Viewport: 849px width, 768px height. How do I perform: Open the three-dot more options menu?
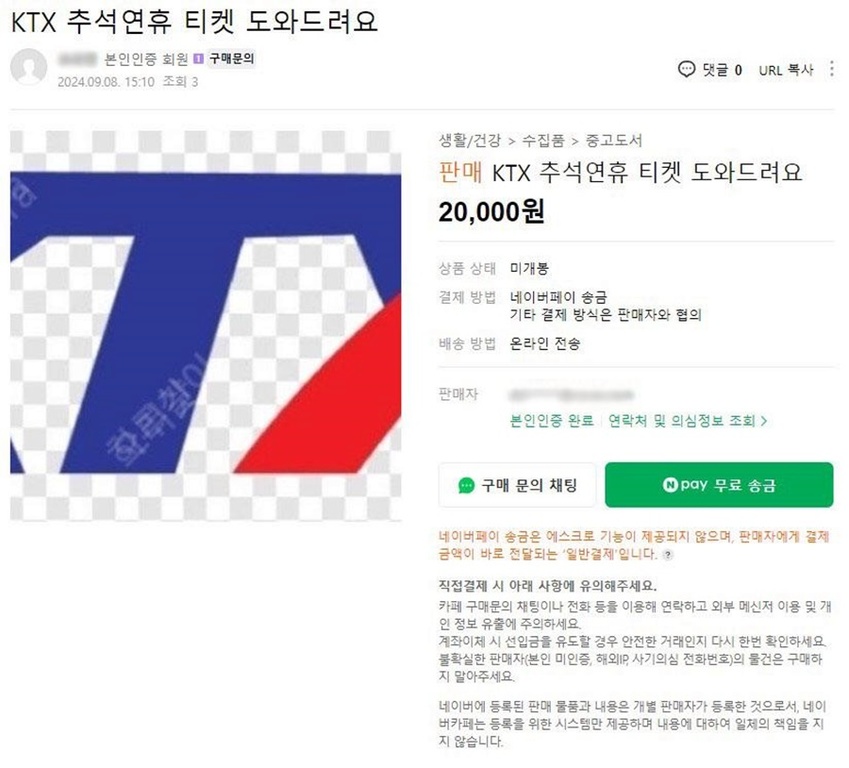point(832,69)
